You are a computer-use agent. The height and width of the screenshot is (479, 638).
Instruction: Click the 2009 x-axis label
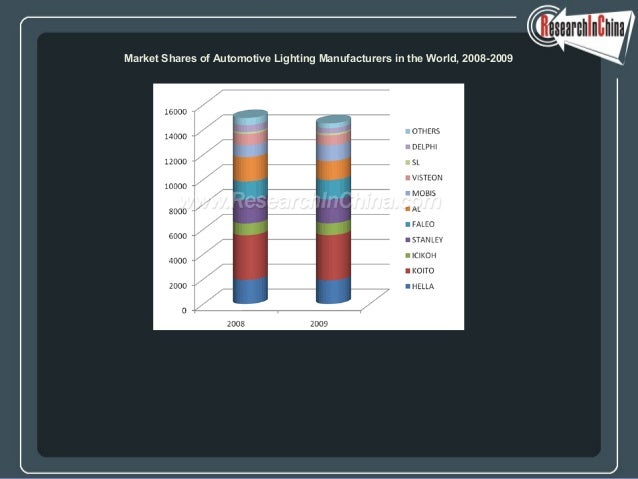(x=319, y=324)
